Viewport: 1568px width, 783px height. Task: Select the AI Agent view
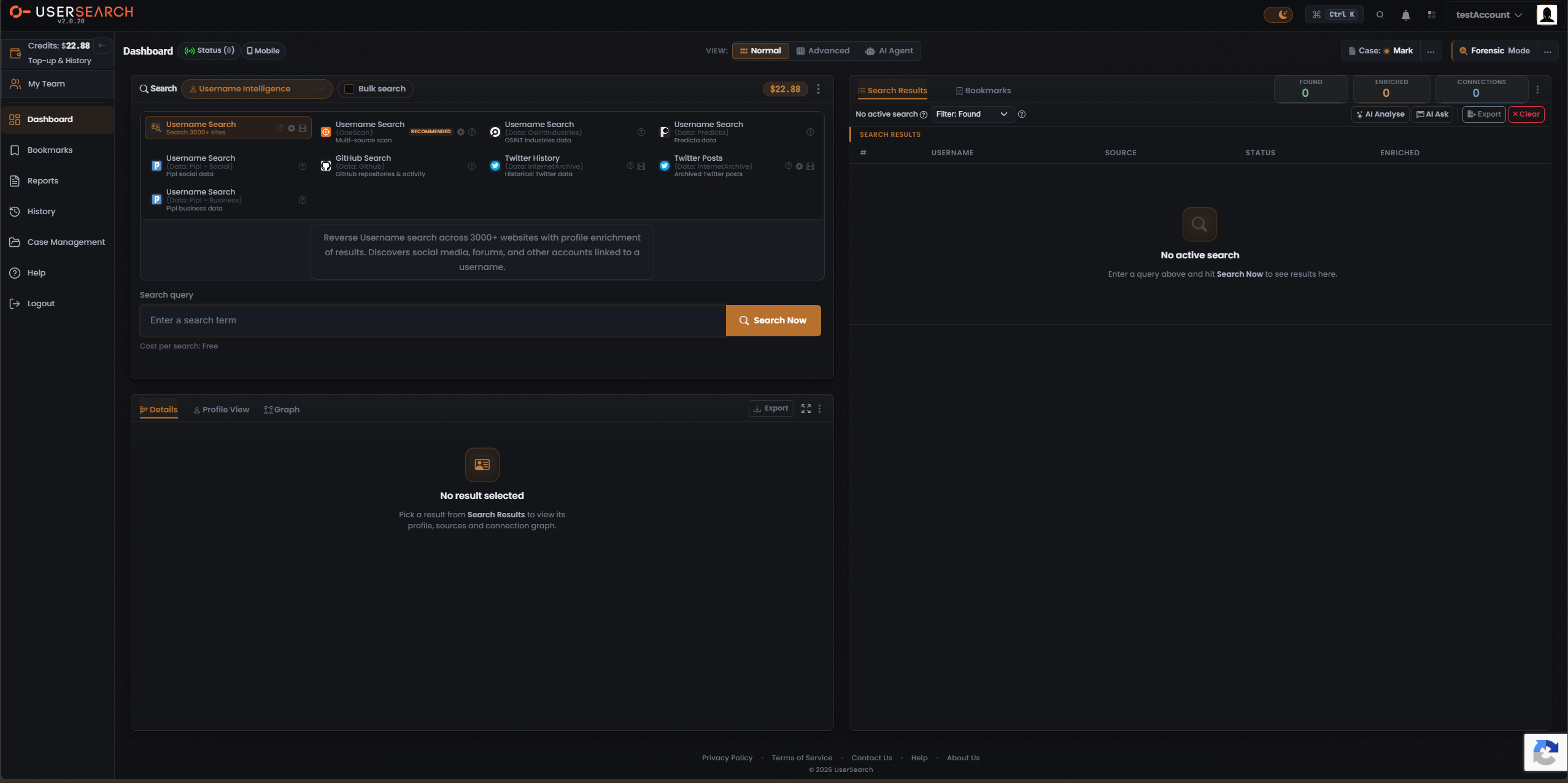point(889,51)
